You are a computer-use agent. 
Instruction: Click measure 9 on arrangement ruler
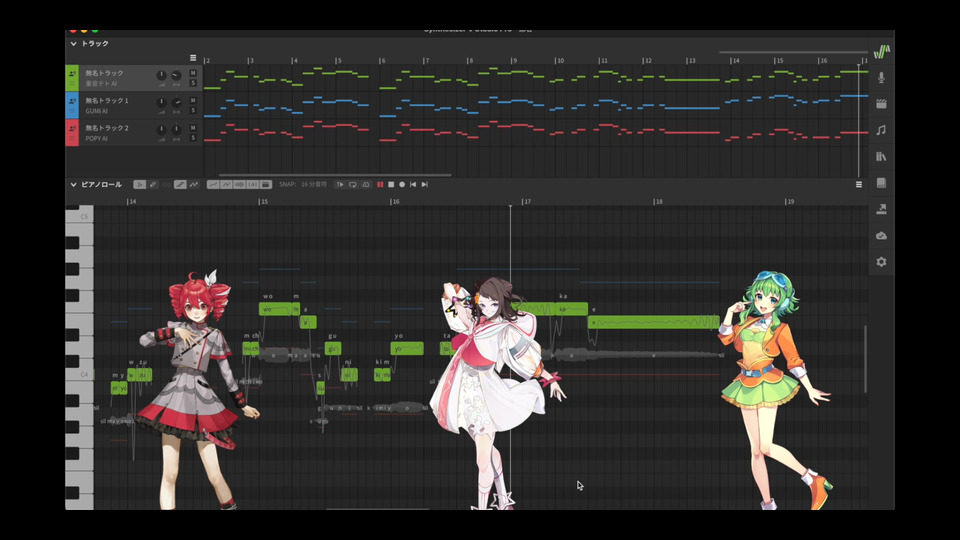point(514,61)
